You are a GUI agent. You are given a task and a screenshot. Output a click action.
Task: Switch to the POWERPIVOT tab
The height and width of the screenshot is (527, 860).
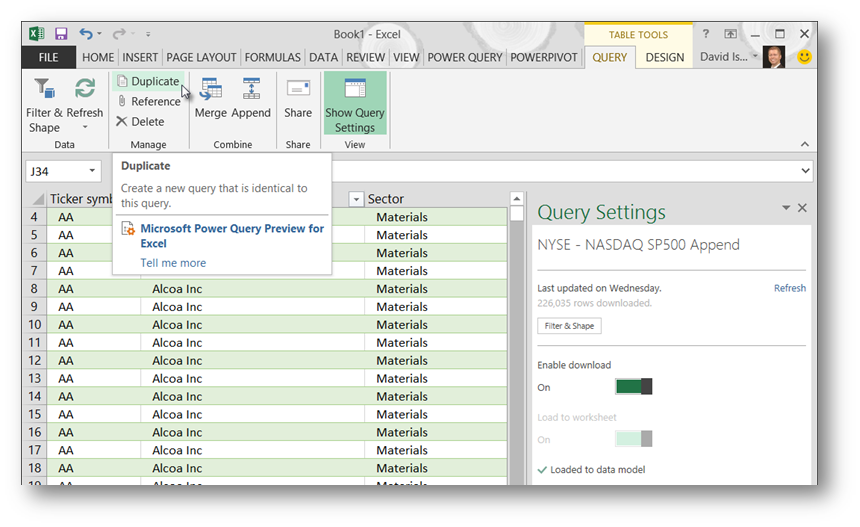544,57
